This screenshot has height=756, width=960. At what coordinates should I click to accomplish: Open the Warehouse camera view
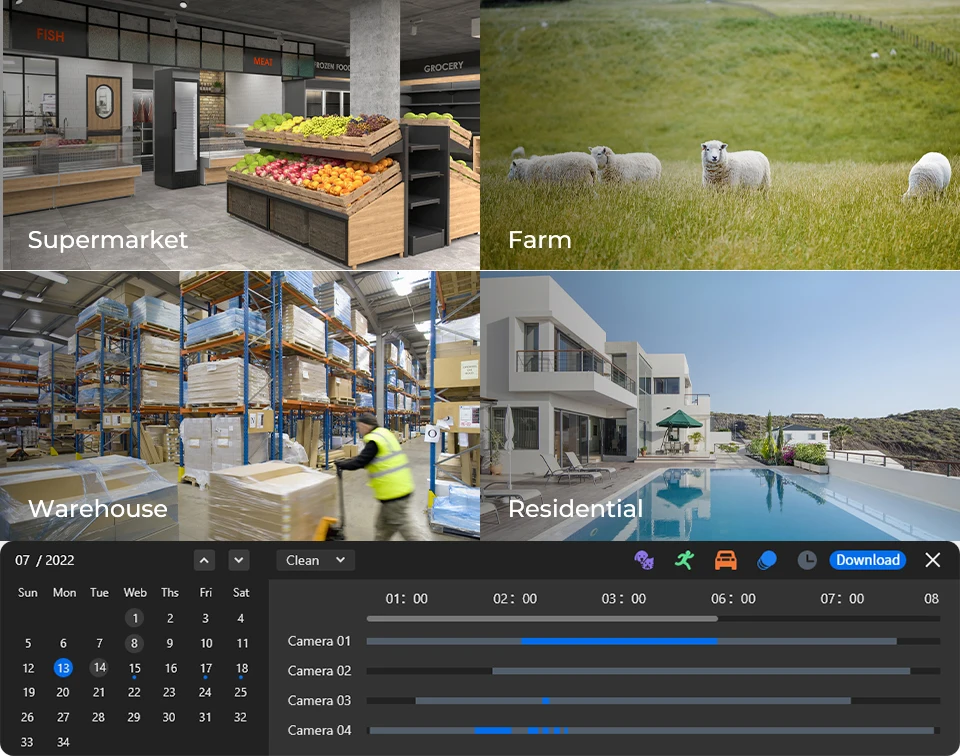[240, 406]
